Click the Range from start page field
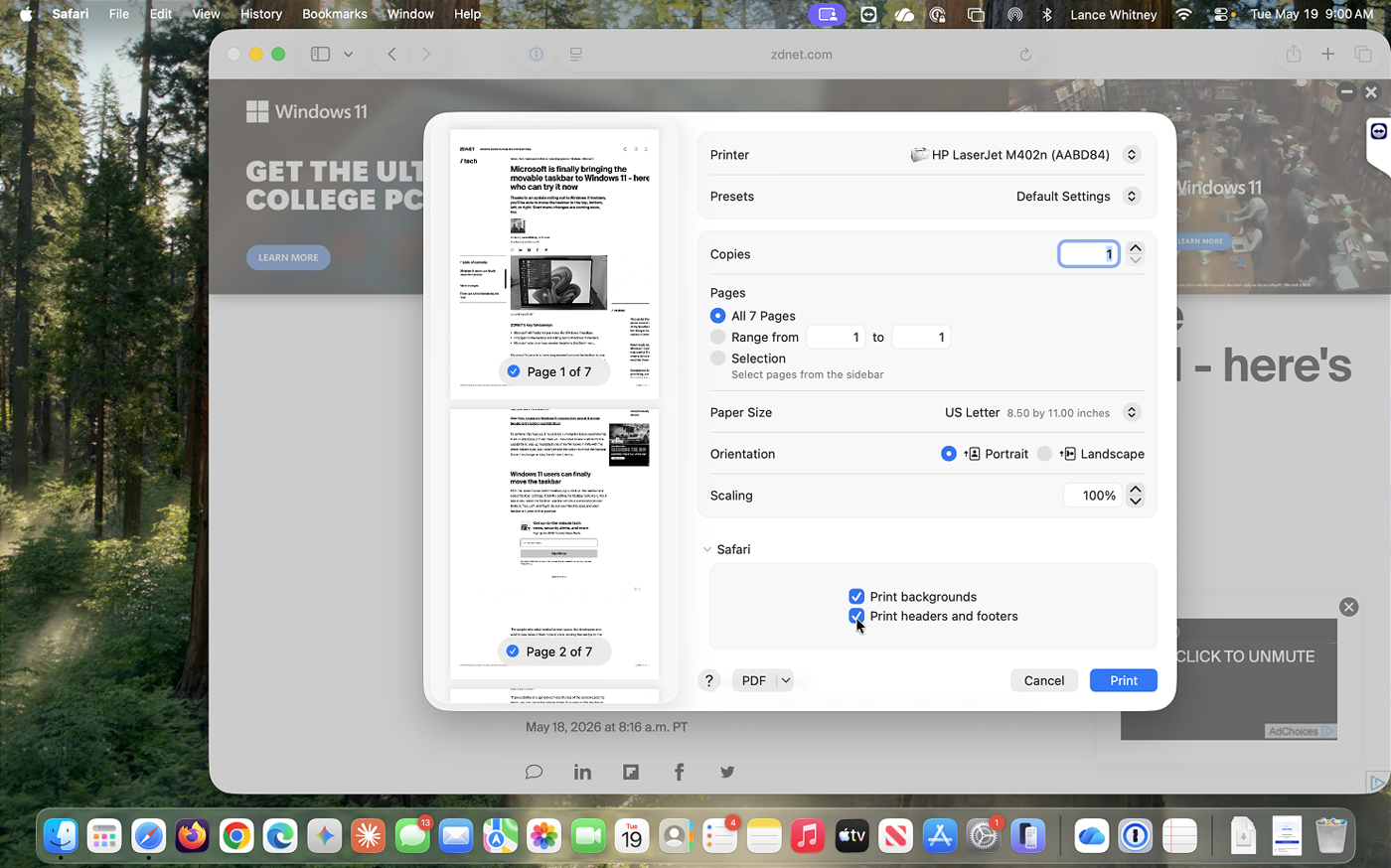 837,338
